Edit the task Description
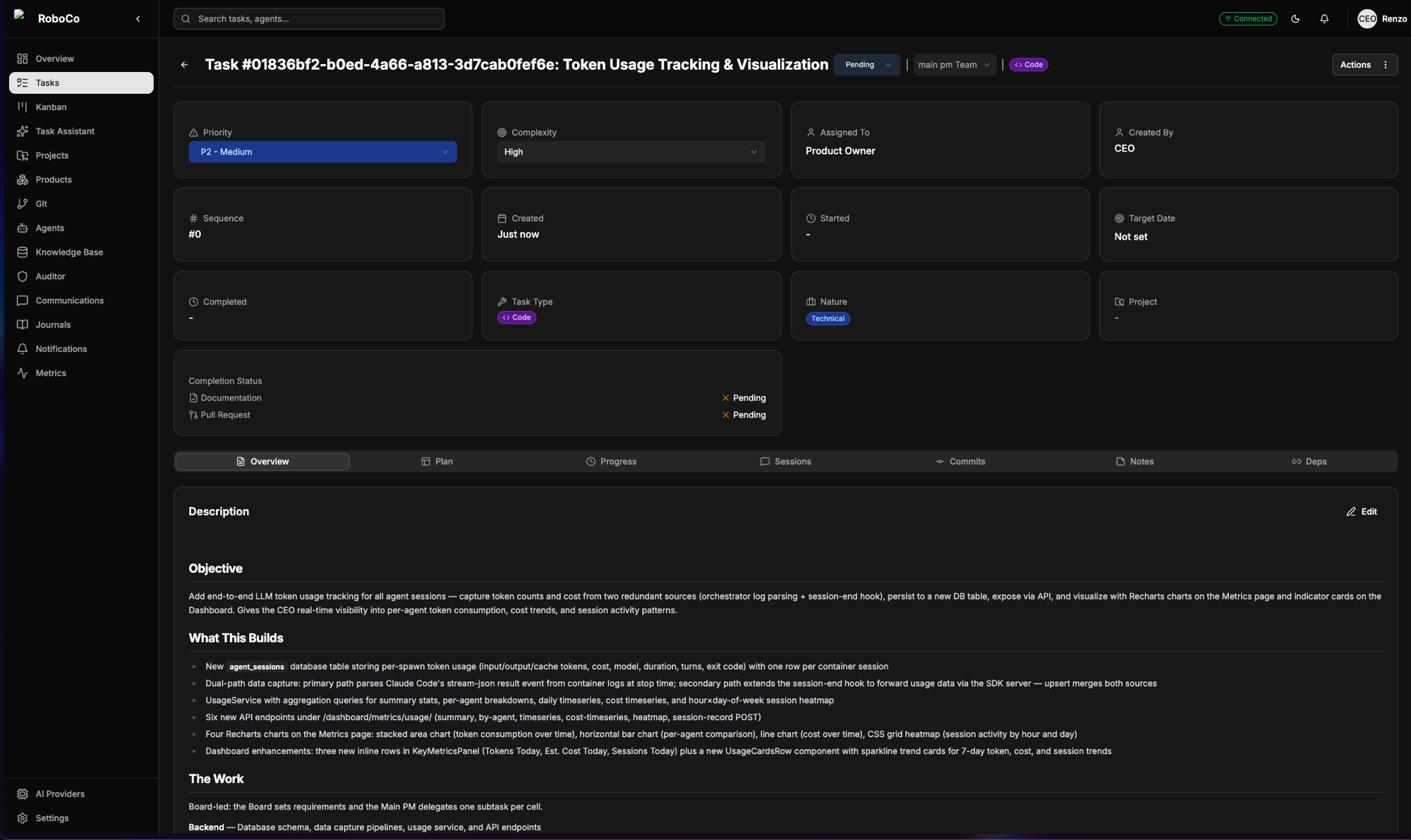This screenshot has height=840, width=1411. [1362, 512]
